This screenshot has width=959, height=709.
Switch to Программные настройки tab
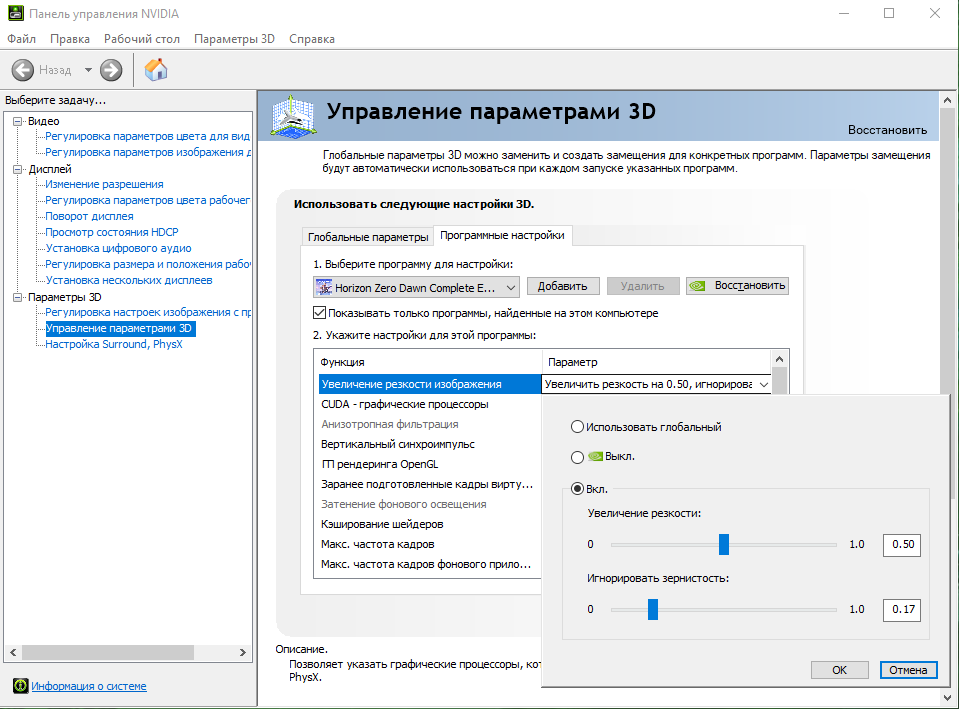click(502, 236)
